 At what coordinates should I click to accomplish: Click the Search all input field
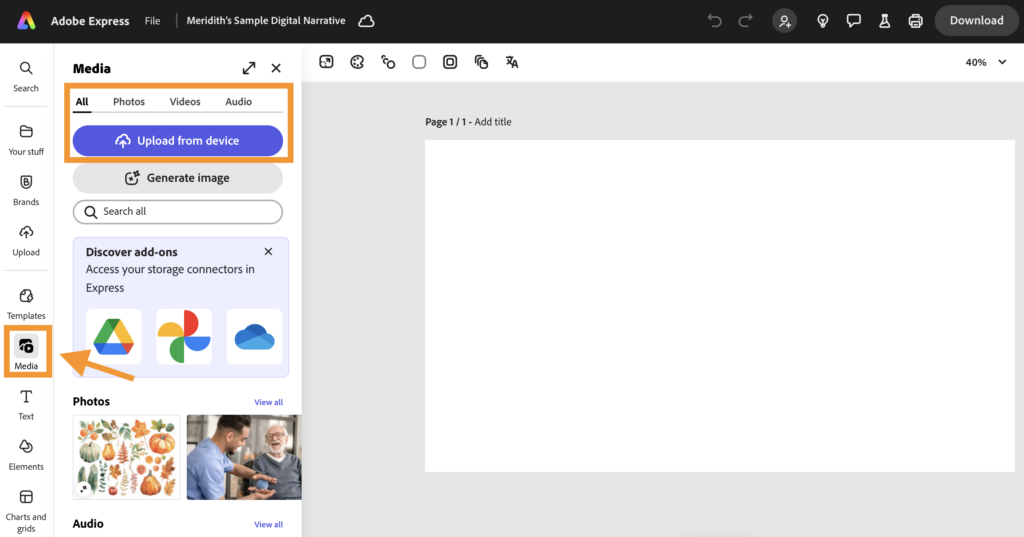click(178, 212)
